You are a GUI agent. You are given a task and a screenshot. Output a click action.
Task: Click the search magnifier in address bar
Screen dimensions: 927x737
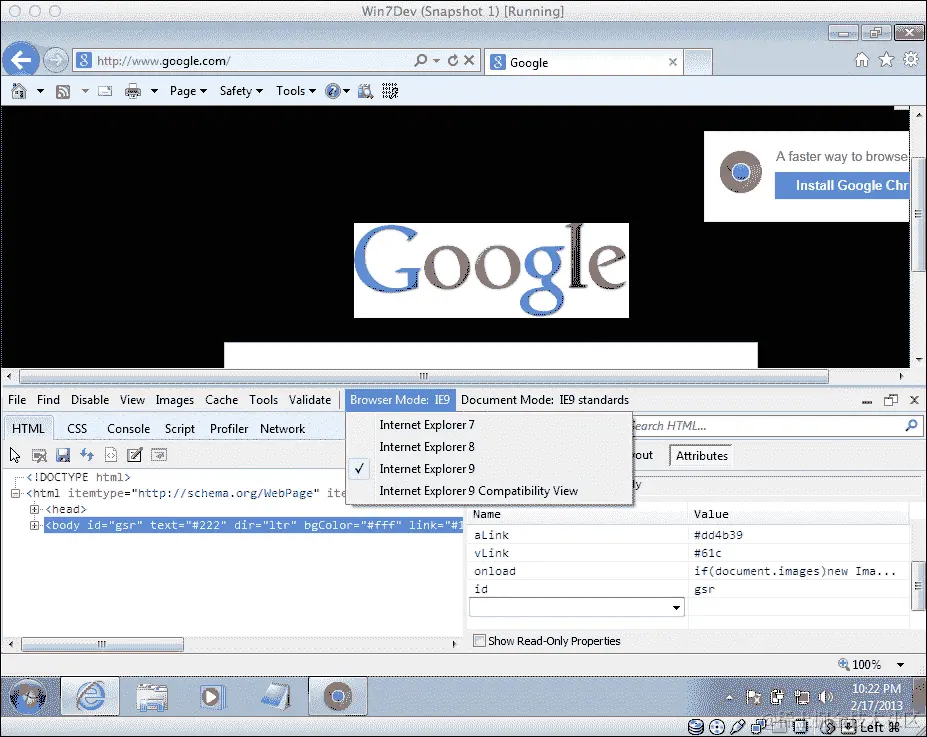[x=420, y=60]
